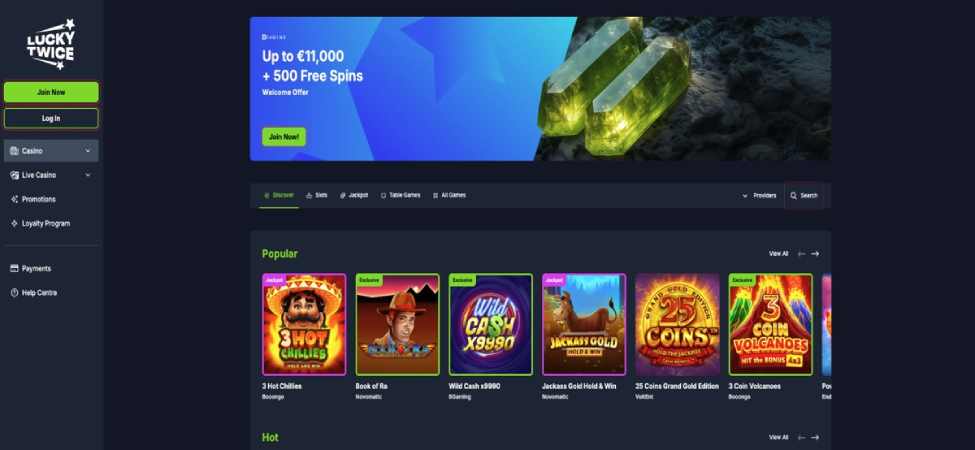Expand the Live Casino submenu chevron
Screen dimensions: 975x450
pos(88,175)
